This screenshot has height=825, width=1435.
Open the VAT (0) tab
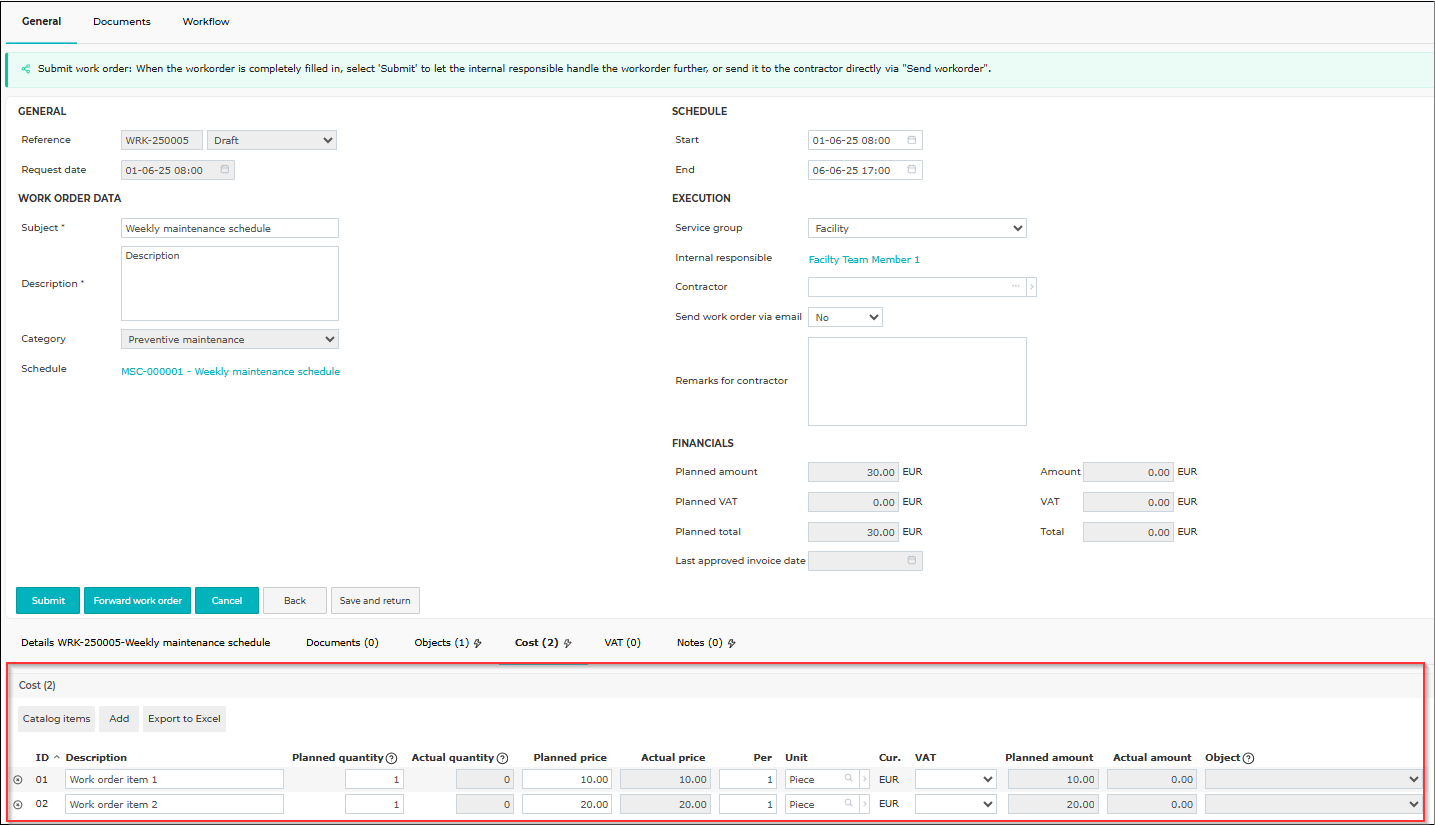[x=623, y=643]
